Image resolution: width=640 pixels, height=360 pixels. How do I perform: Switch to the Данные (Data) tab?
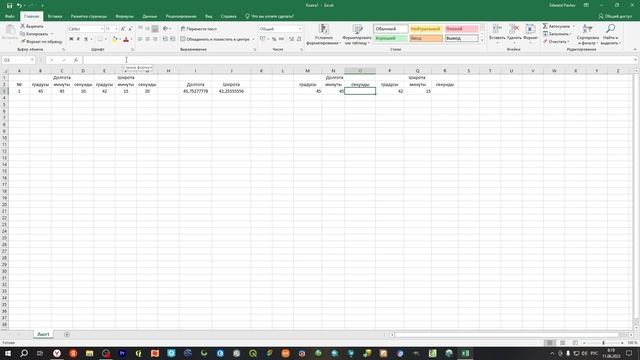point(150,16)
